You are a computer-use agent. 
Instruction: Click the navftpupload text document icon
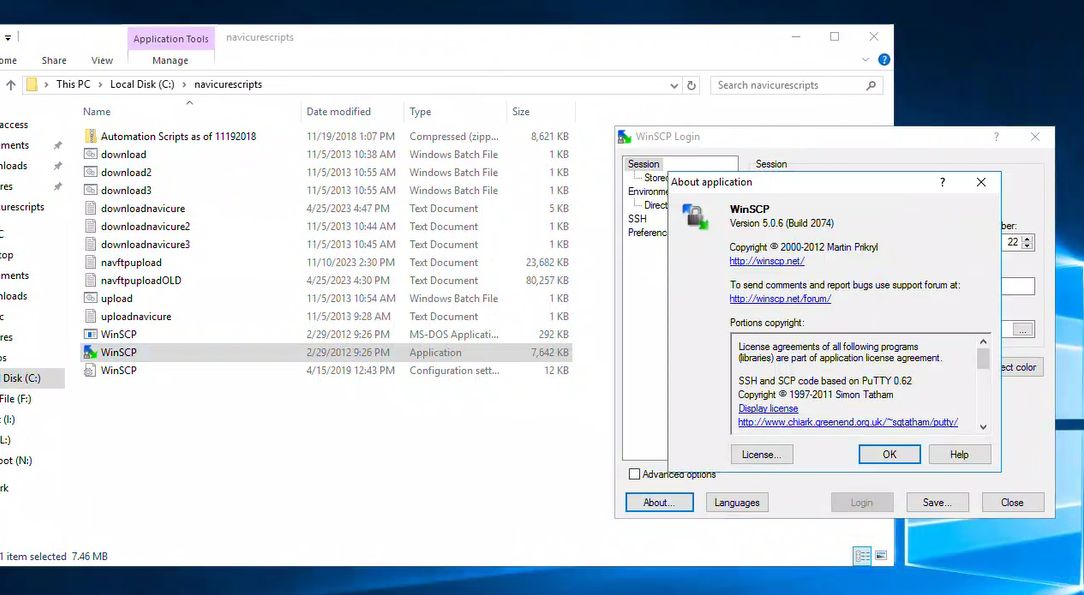click(x=90, y=262)
